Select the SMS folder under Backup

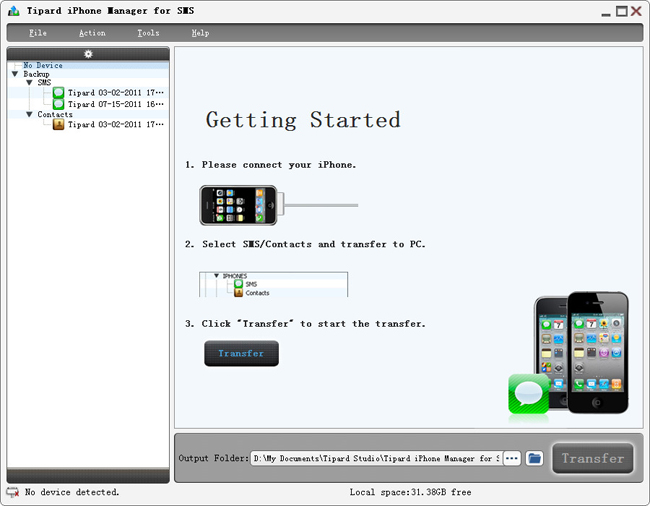tap(44, 82)
